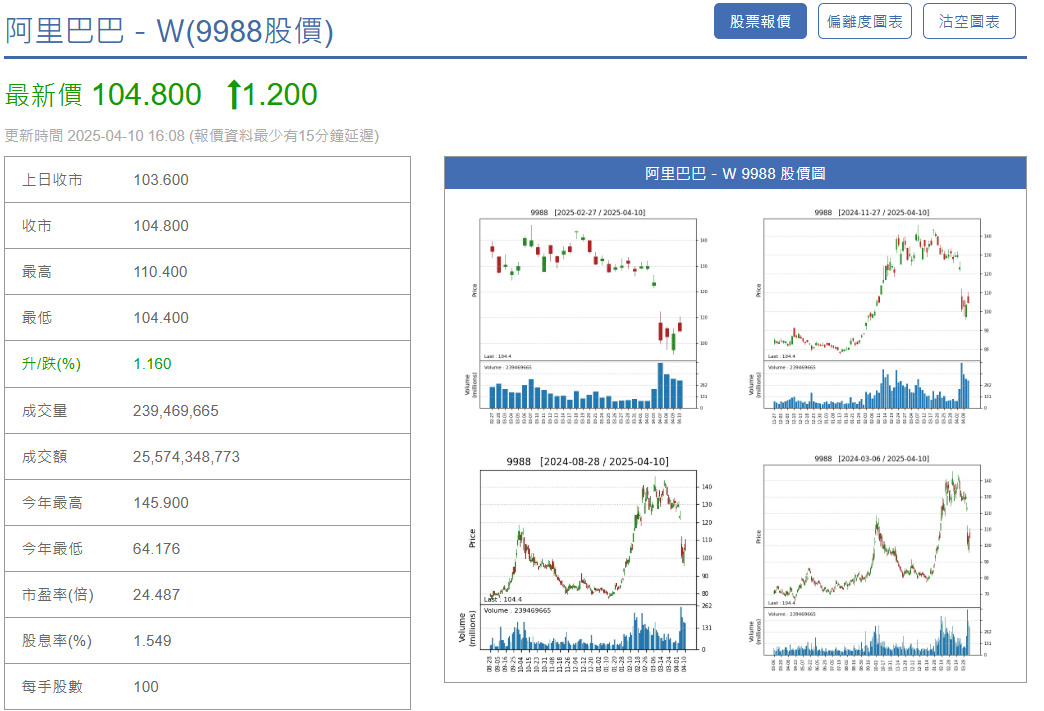
Task: Select the 收市 row label
Action: pyautogui.click(x=37, y=226)
